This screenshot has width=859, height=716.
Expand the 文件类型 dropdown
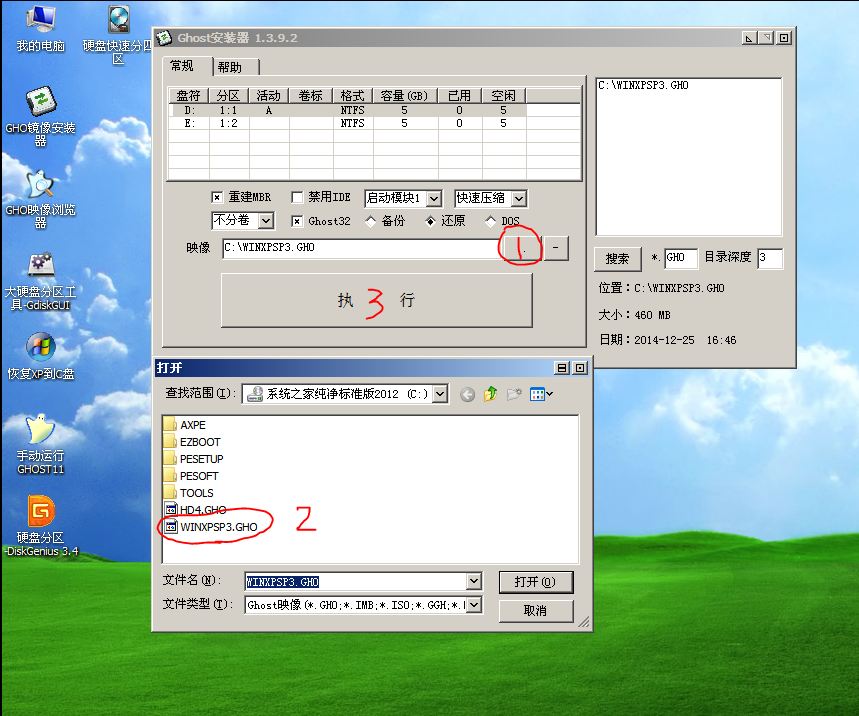[474, 605]
